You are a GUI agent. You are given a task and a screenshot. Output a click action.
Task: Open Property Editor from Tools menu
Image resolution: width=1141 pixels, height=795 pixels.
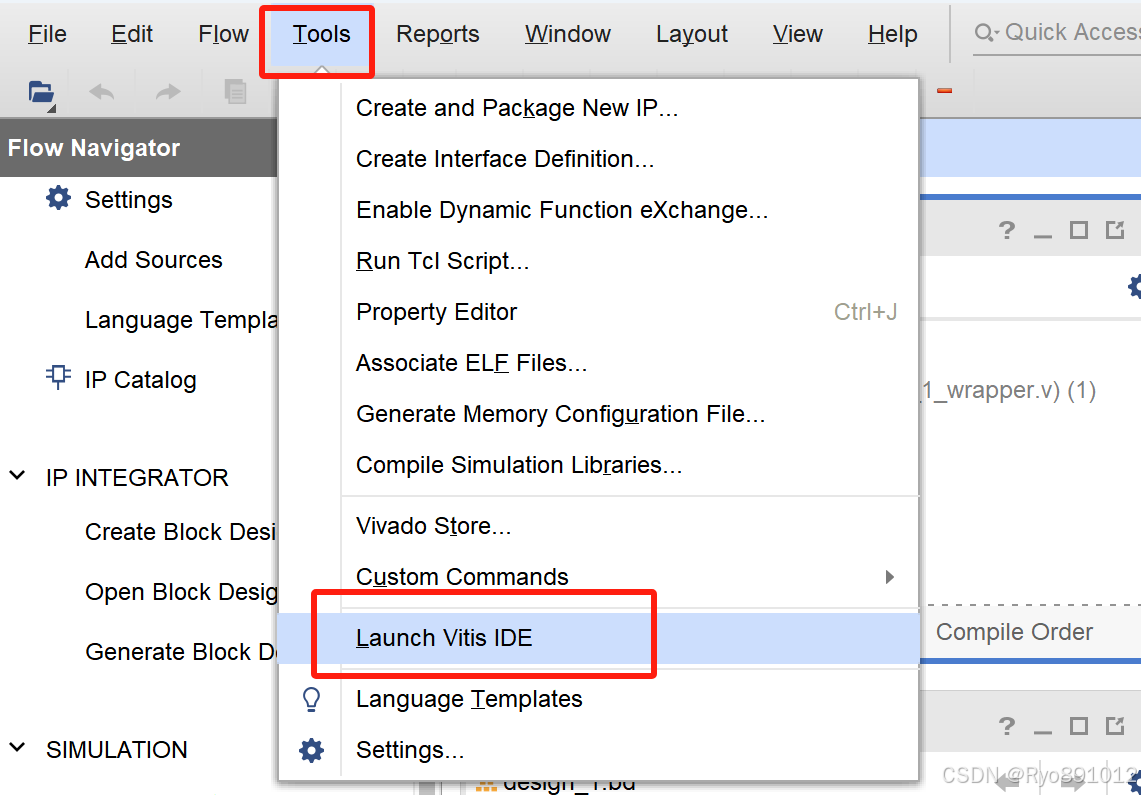(597, 311)
